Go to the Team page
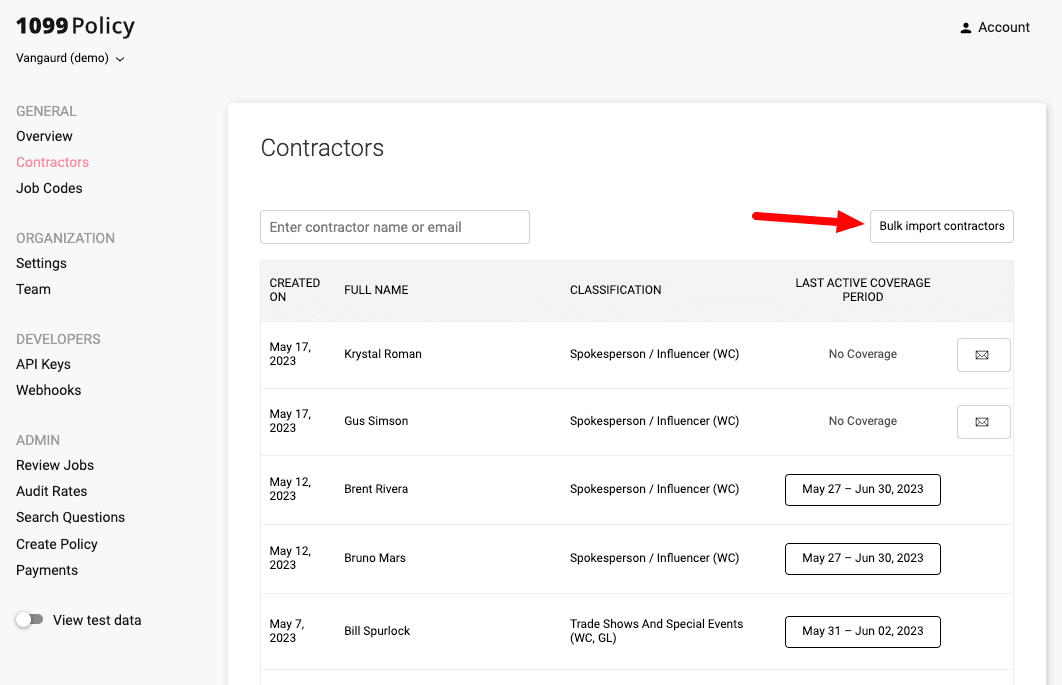This screenshot has height=685, width=1062. tap(33, 289)
